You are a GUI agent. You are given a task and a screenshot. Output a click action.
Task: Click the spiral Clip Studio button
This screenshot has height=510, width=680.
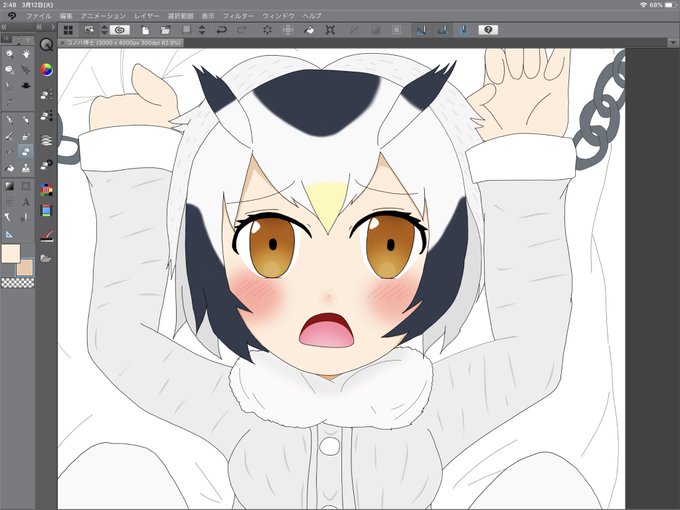(x=120, y=30)
